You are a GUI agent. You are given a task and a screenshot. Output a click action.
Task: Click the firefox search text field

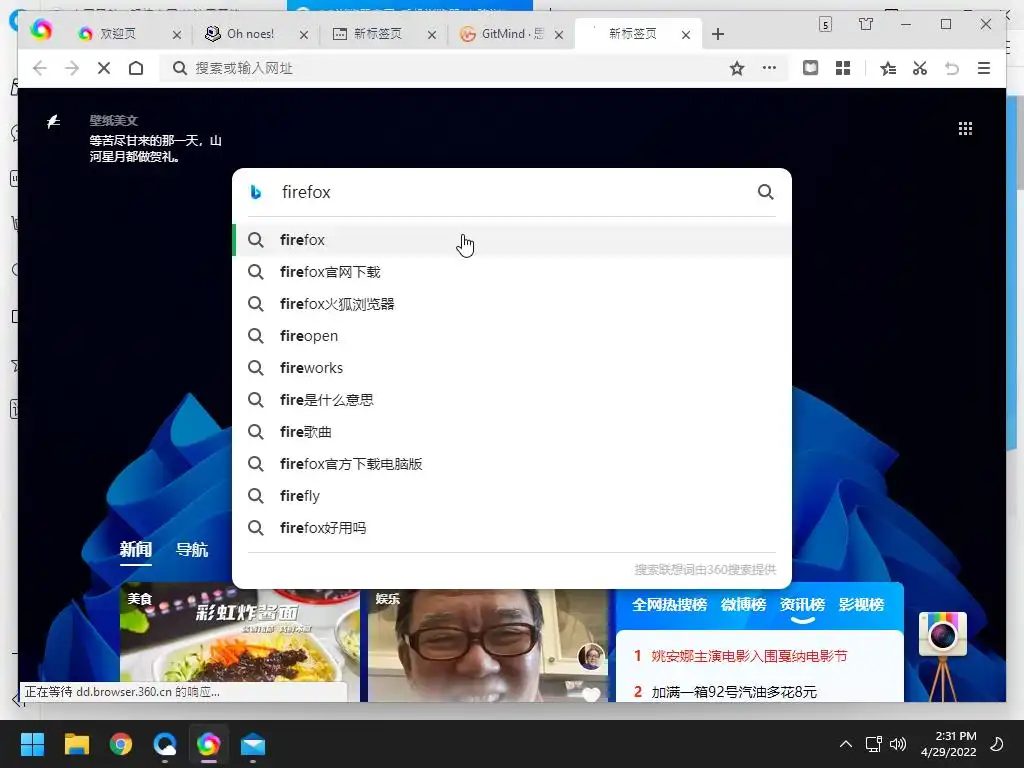coord(513,192)
